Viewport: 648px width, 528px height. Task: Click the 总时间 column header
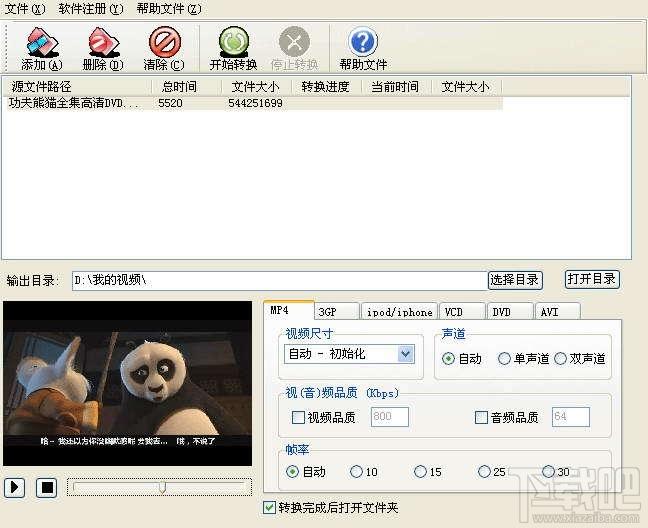click(x=185, y=87)
